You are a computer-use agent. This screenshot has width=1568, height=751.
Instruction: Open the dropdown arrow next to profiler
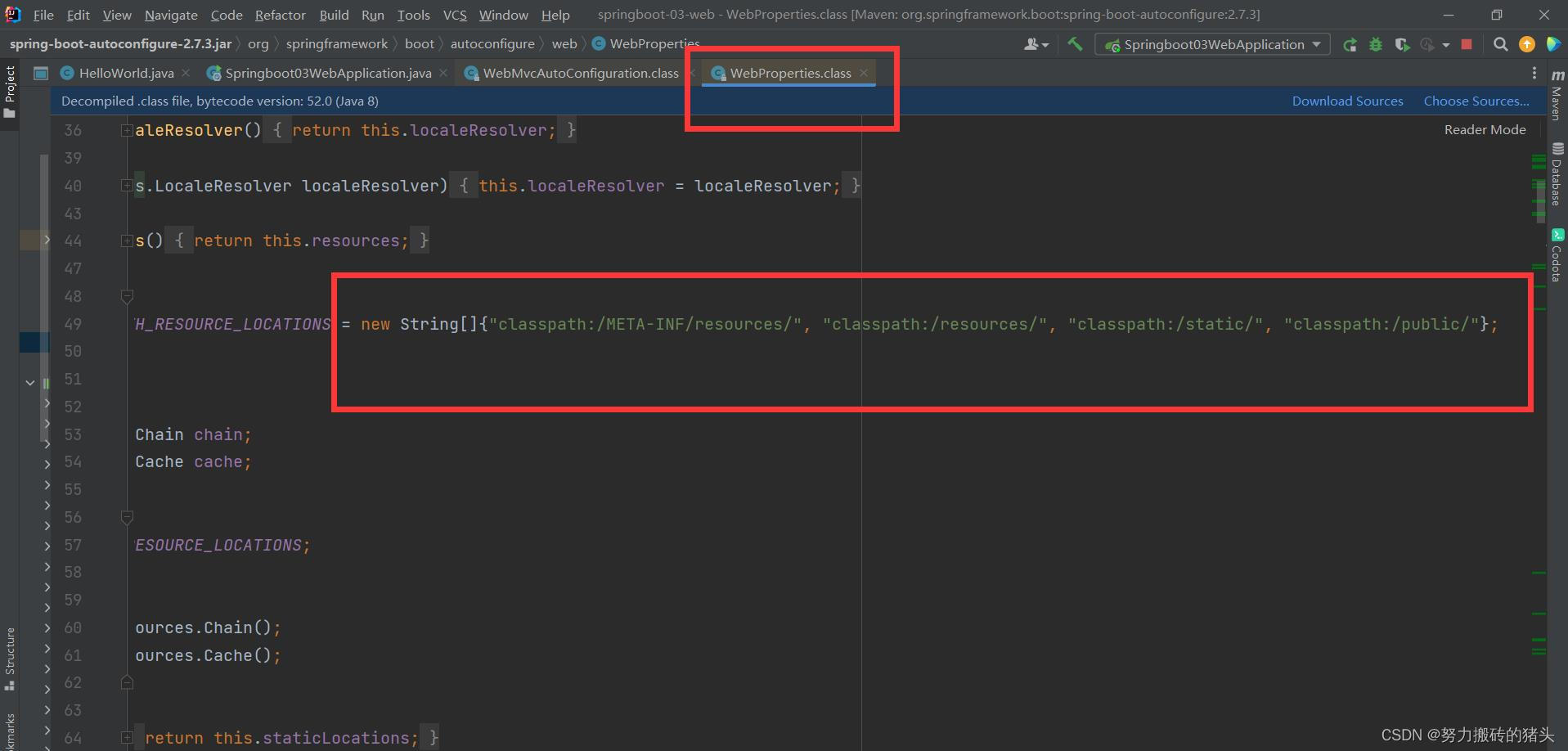coord(1446,45)
